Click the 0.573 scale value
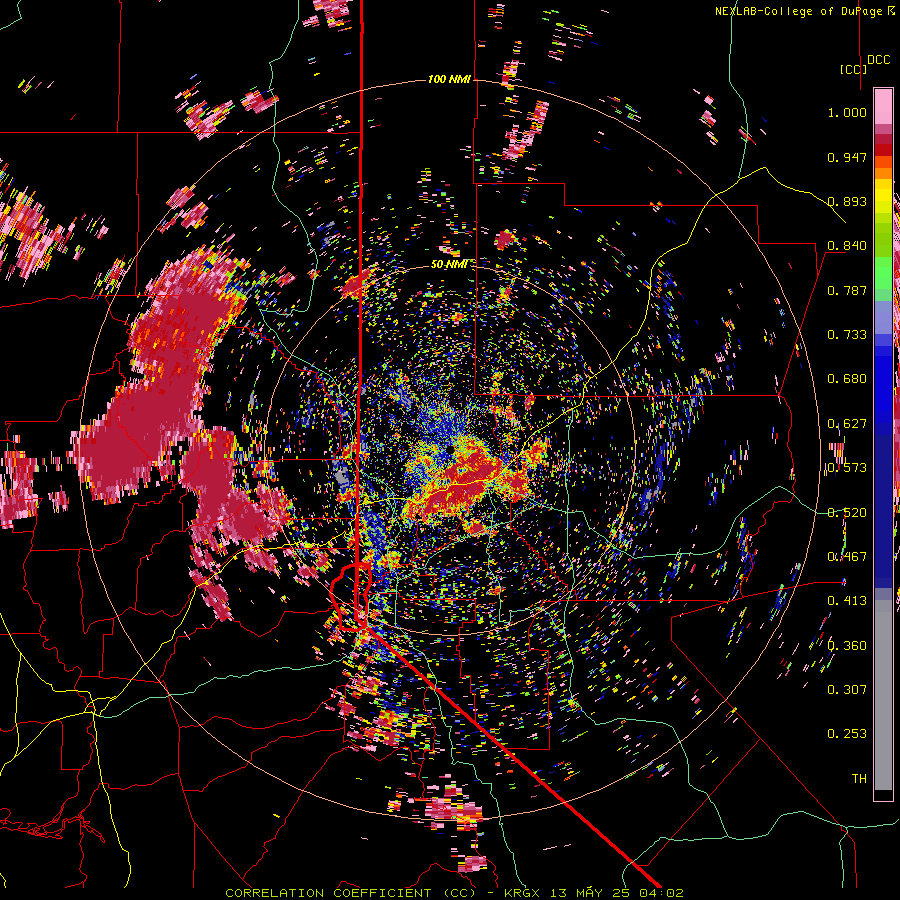The height and width of the screenshot is (900, 900). 847,468
